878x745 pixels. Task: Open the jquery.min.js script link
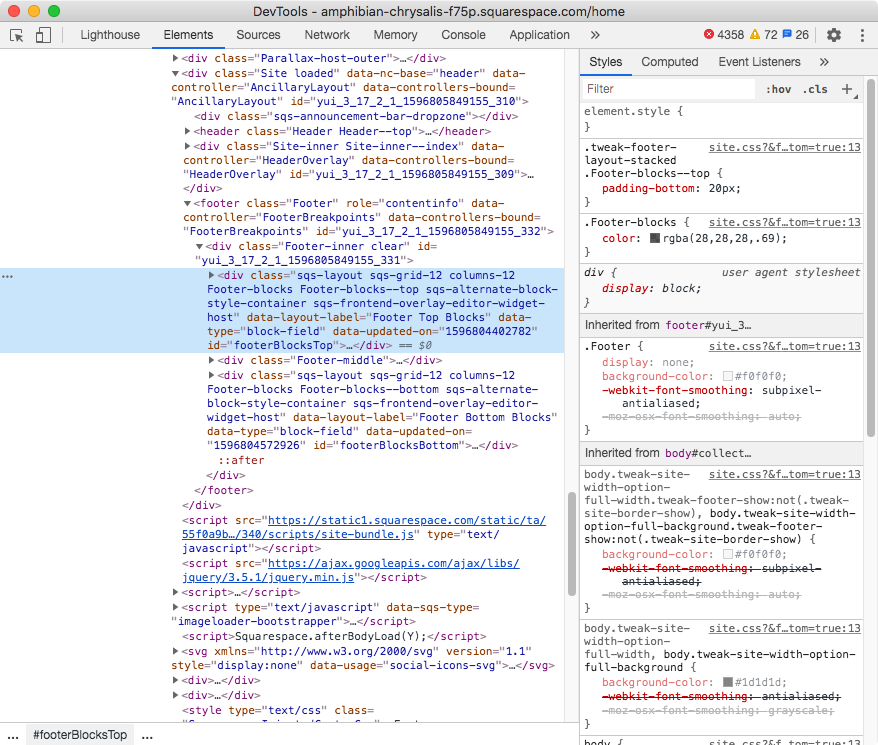[351, 570]
